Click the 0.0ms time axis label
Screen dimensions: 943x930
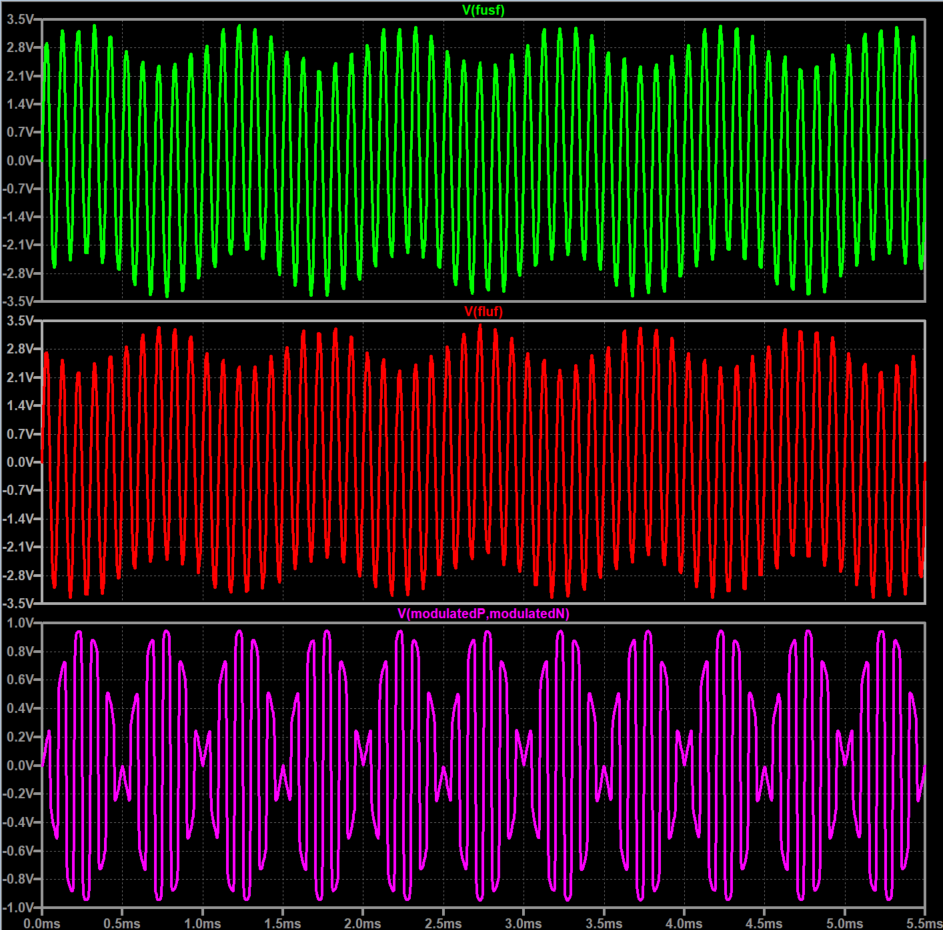41,923
